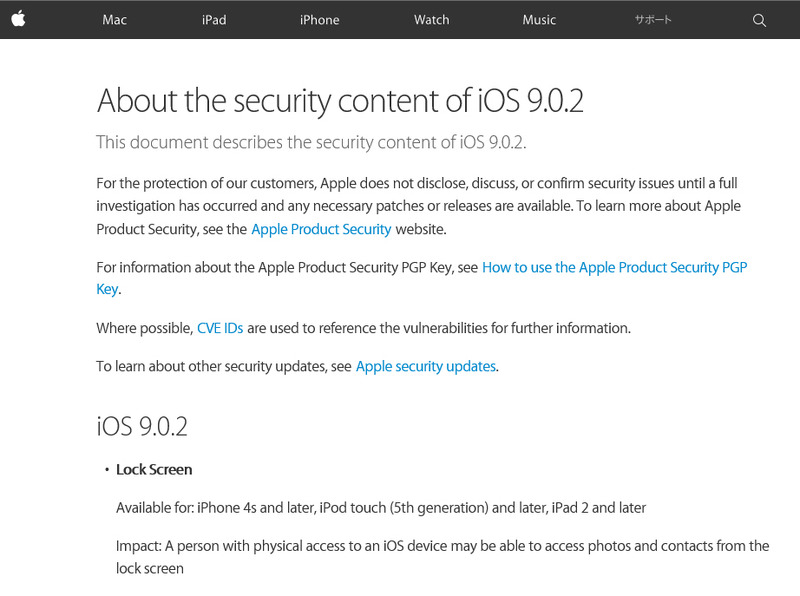Open the Mac navigation menu item
Viewport: 800px width, 596px height.
coord(114,20)
